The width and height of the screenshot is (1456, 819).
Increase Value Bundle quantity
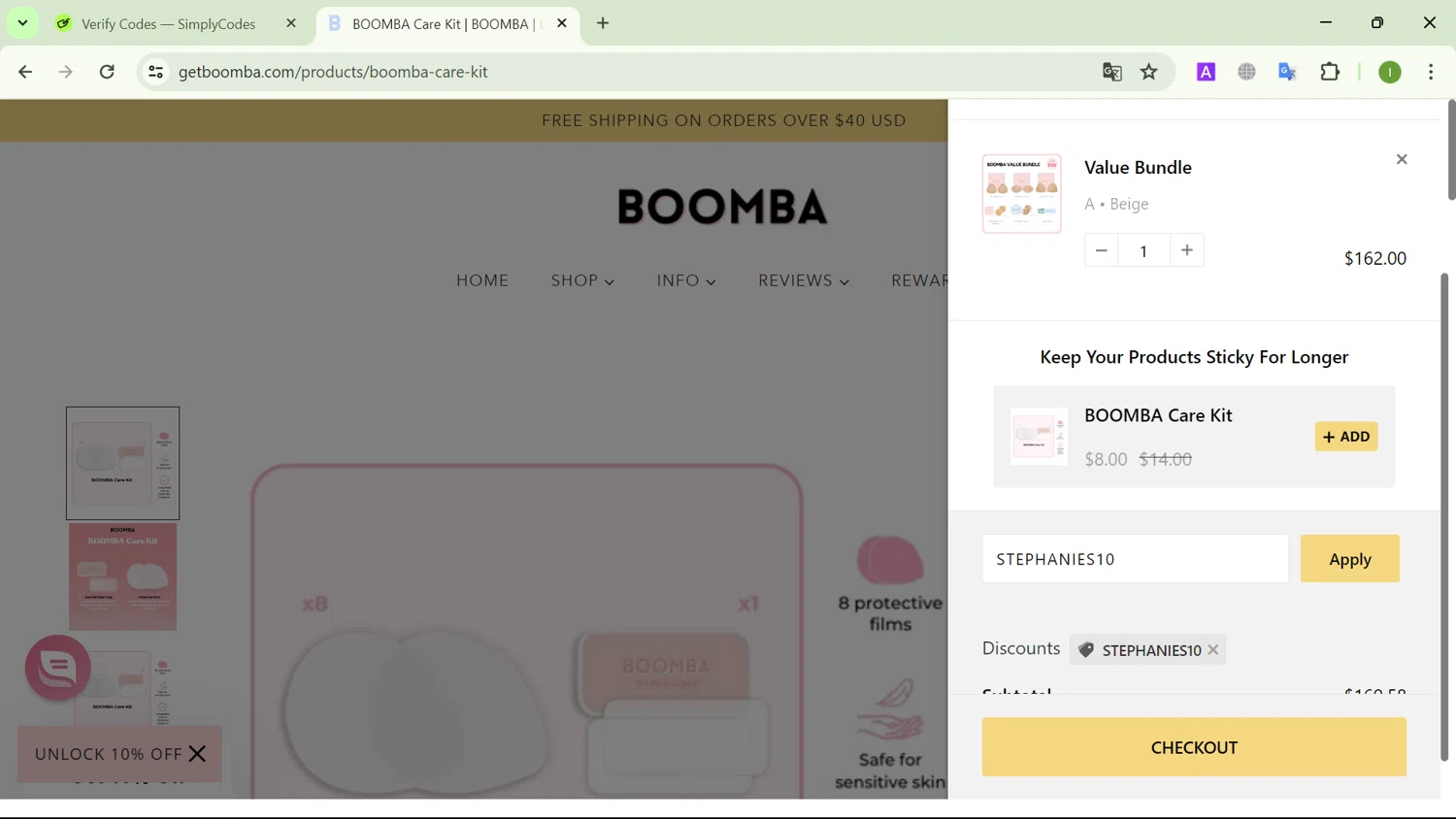pos(1187,250)
